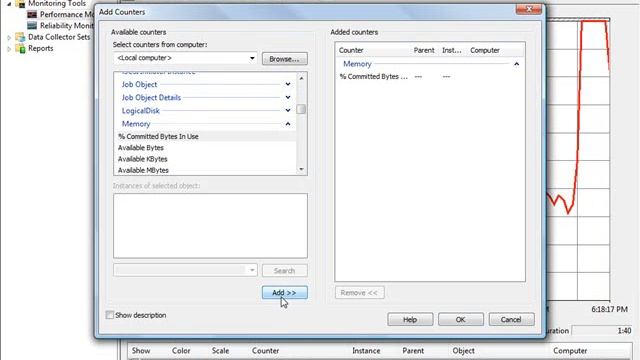Click the Counter column header in Added counters
Screen dimensions: 640x360
click(x=351, y=50)
